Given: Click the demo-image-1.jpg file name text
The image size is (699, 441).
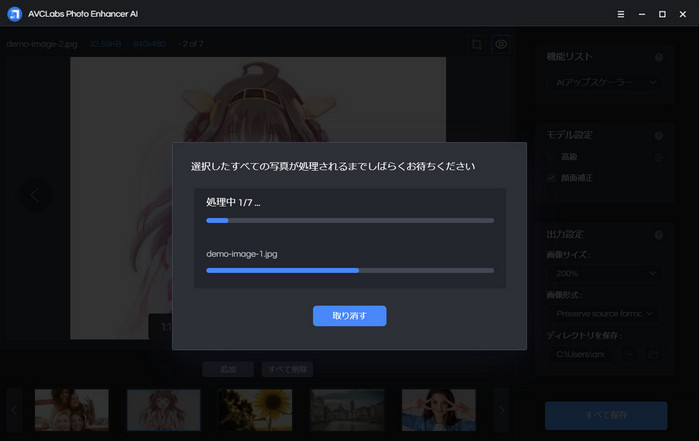Looking at the screenshot, I should coord(242,254).
